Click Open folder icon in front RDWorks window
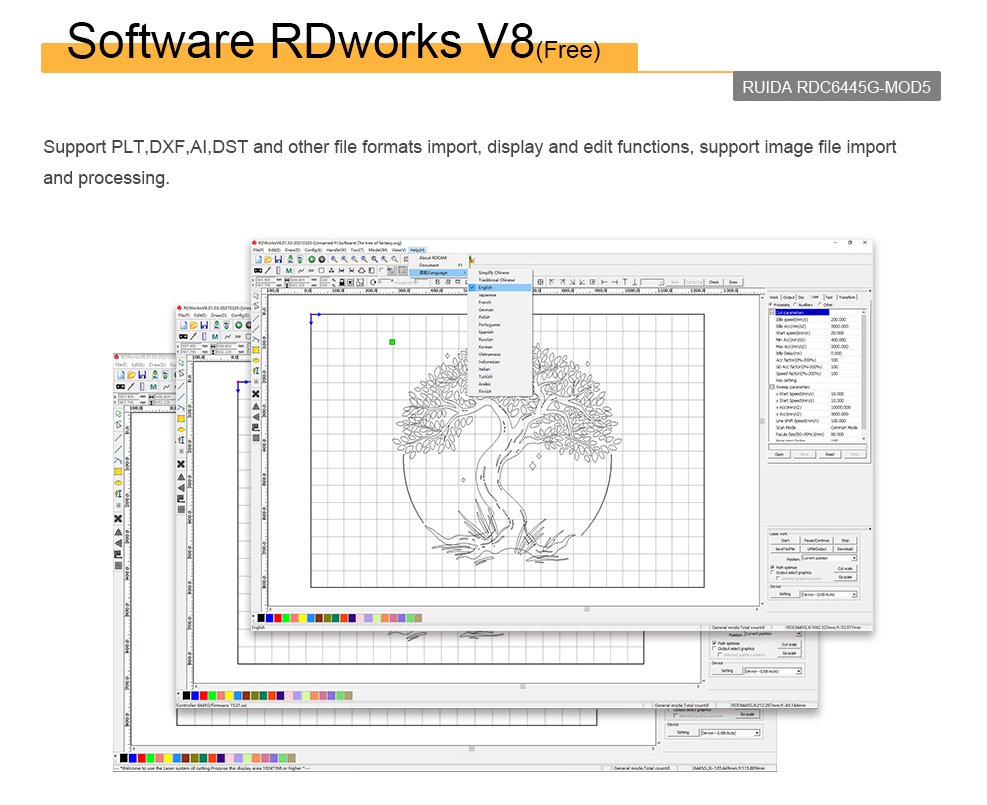 click(268, 259)
